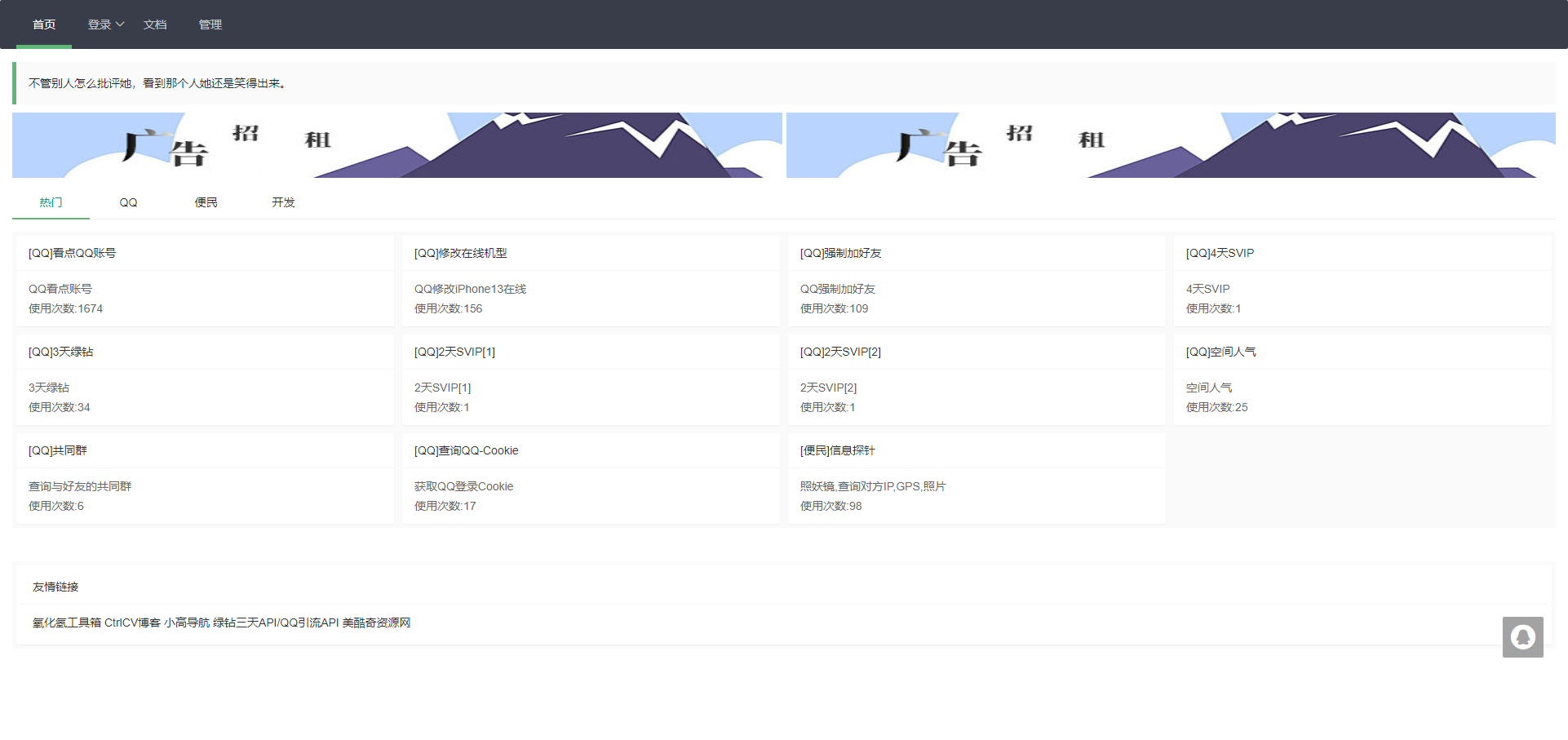Open the [QQ]修改在线机型 tool card
Viewport: 1568px width, 740px height.
tap(589, 280)
